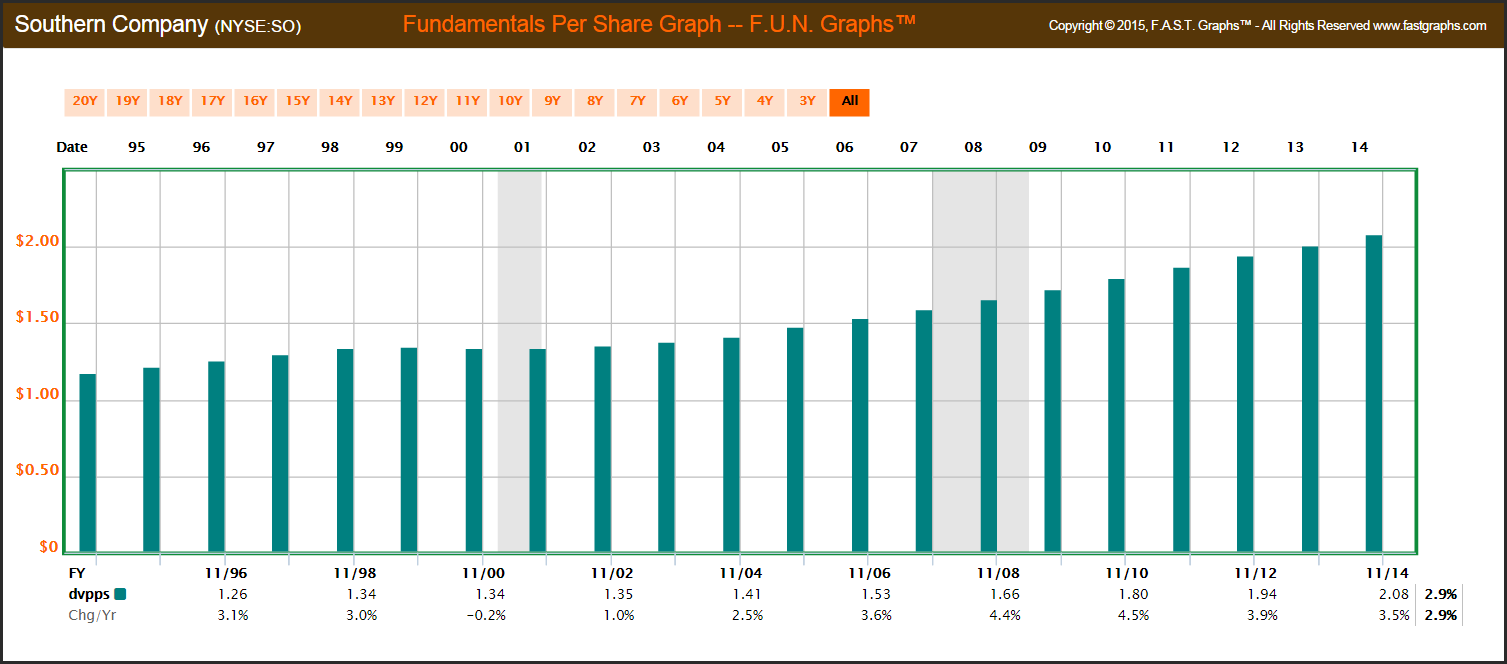Click the 2011 dividend bar
This screenshot has width=1507, height=664.
(x=1181, y=409)
